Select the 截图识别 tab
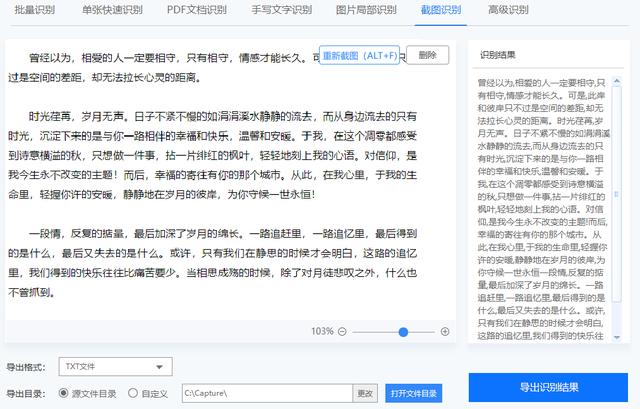The image size is (640, 409). tap(441, 10)
